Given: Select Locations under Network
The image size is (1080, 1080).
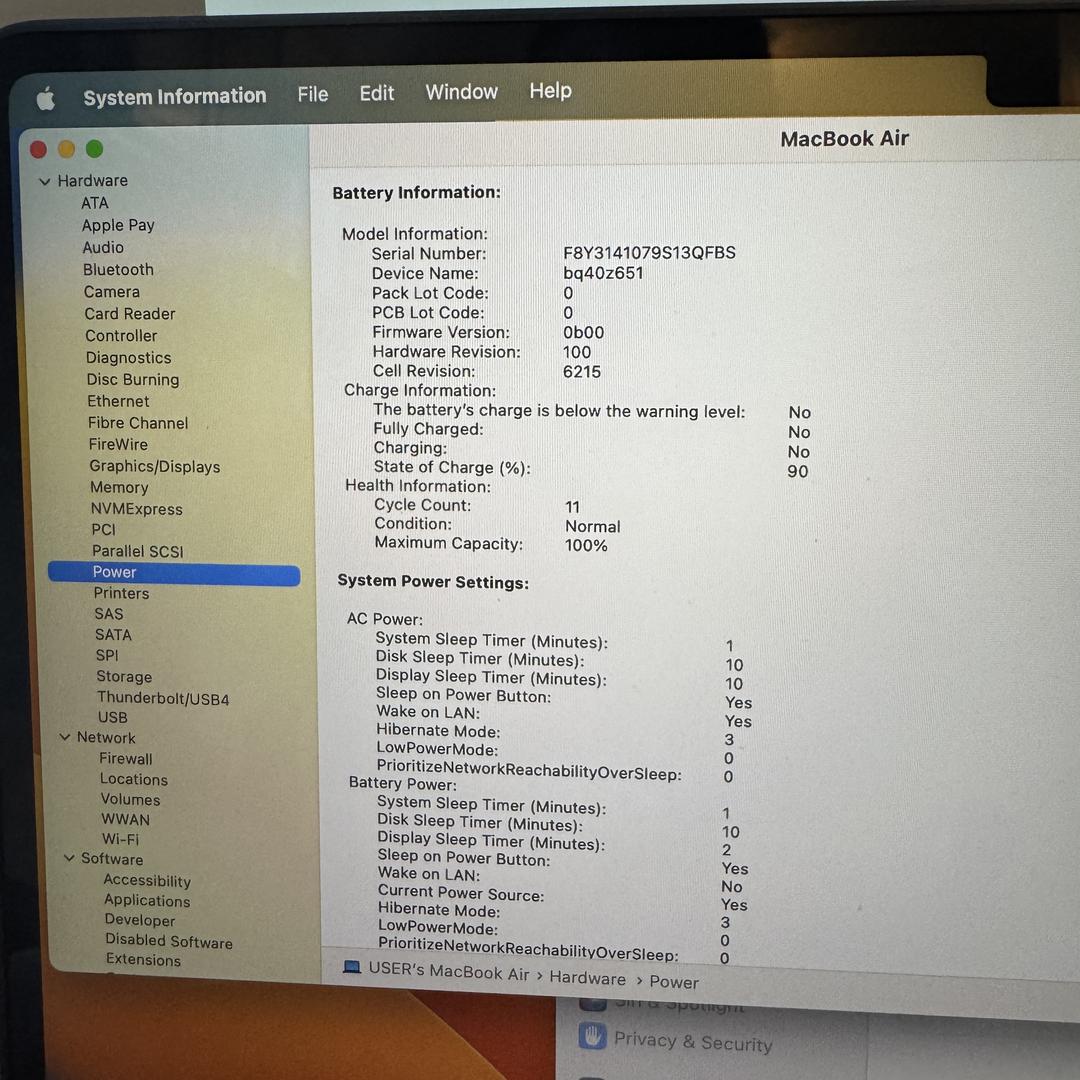Looking at the screenshot, I should coord(134,779).
